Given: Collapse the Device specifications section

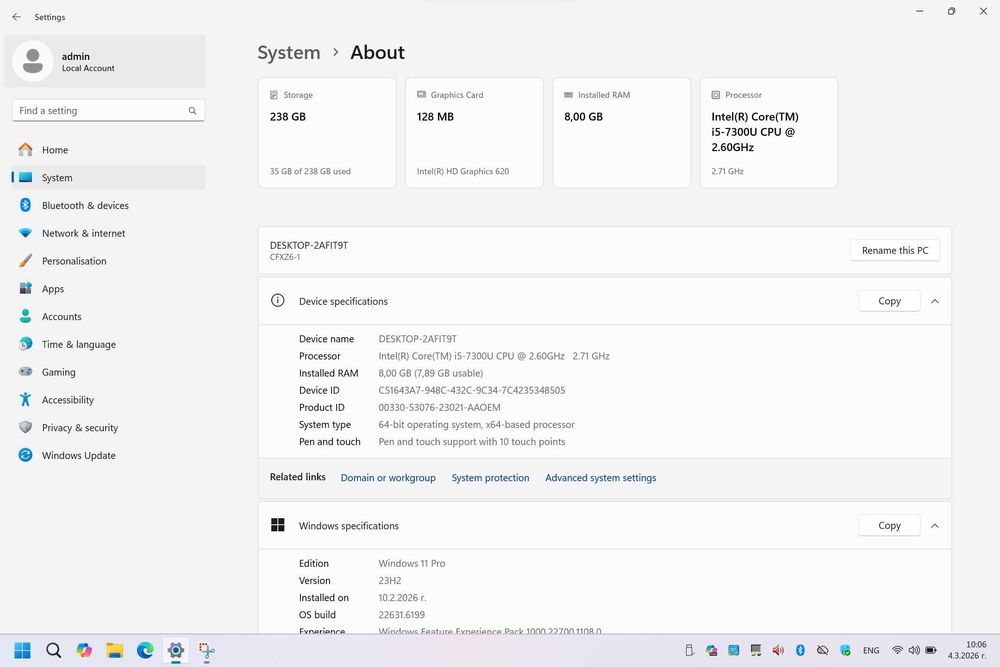Looking at the screenshot, I should 935,301.
